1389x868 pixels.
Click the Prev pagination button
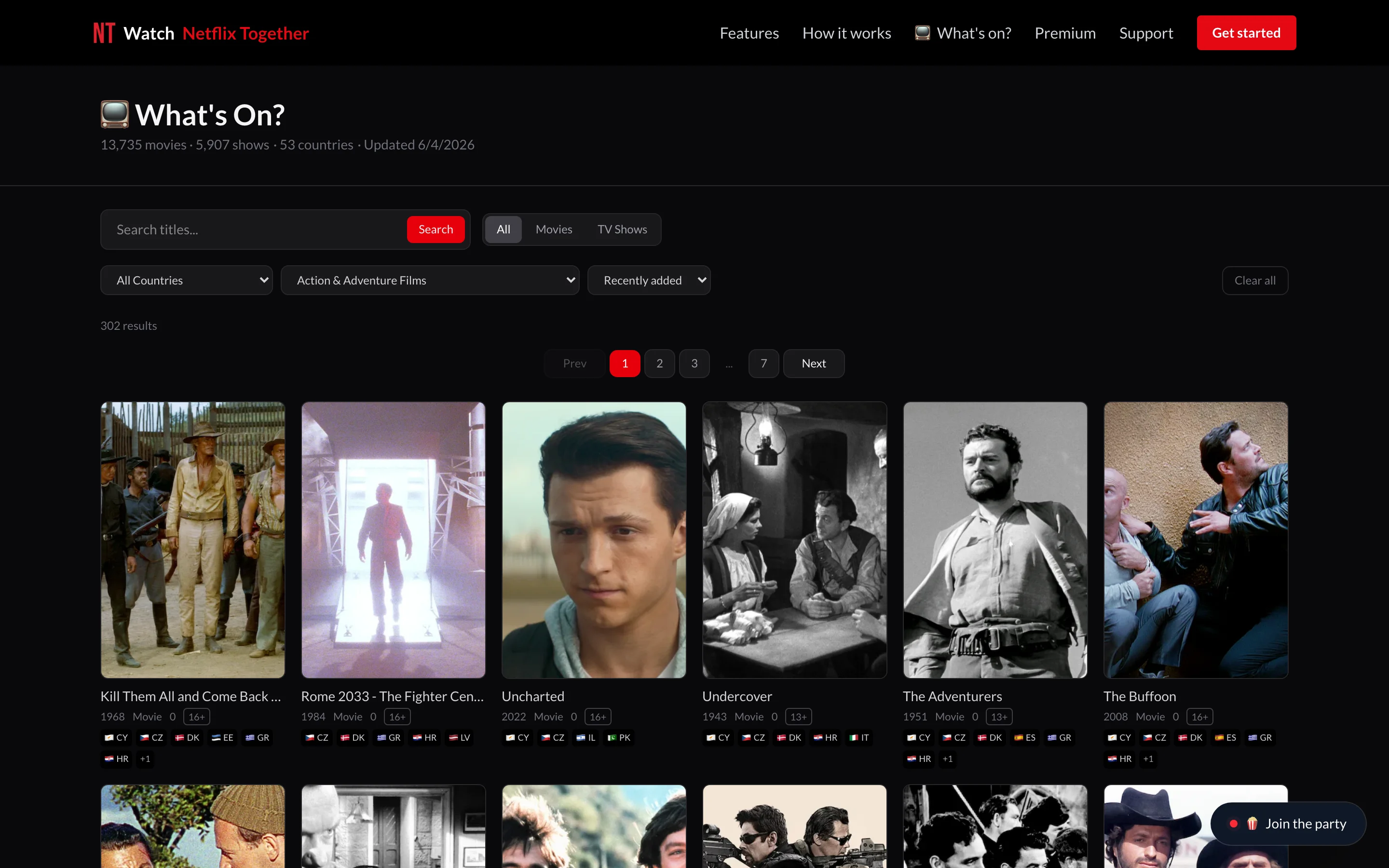(x=574, y=364)
